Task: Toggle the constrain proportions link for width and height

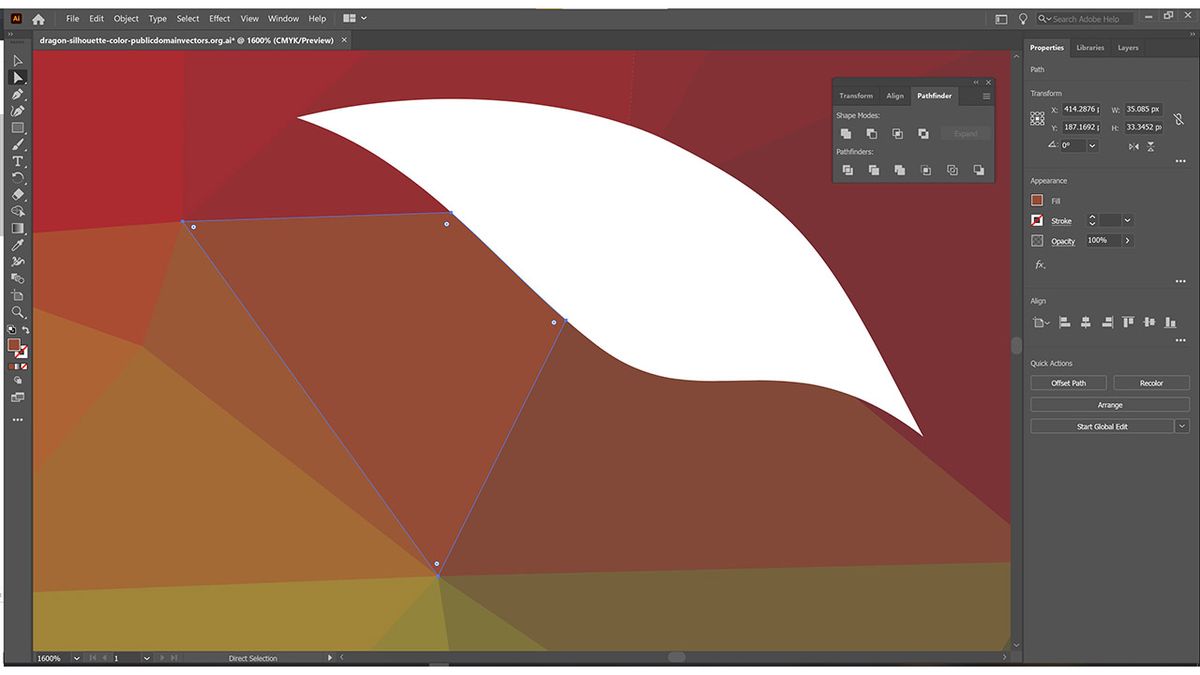Action: tap(1178, 118)
